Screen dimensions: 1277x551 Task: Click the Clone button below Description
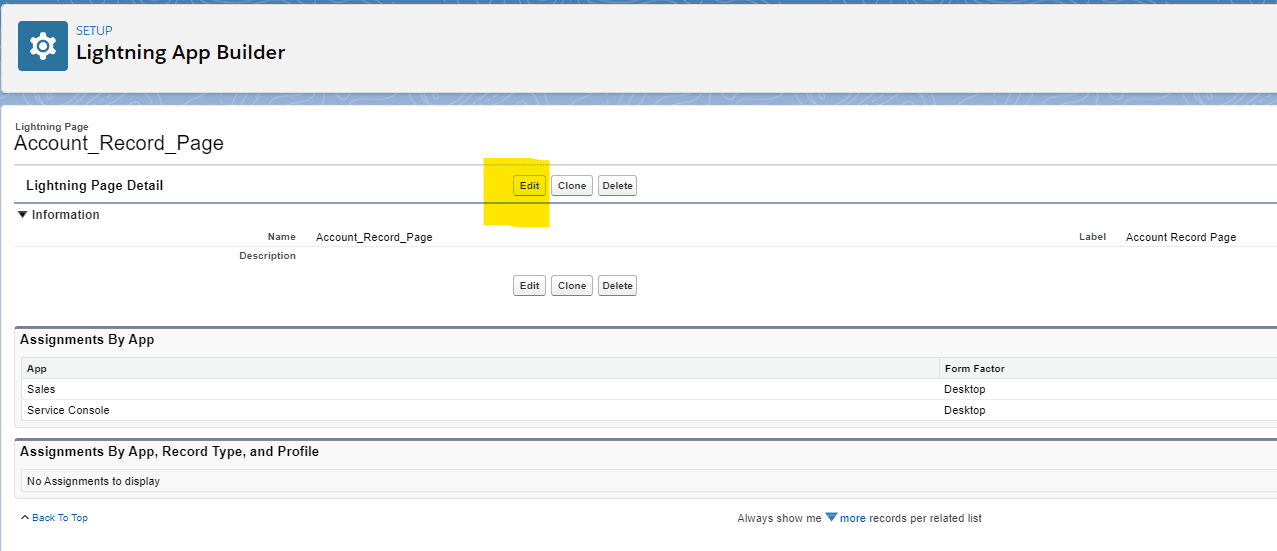(x=572, y=286)
